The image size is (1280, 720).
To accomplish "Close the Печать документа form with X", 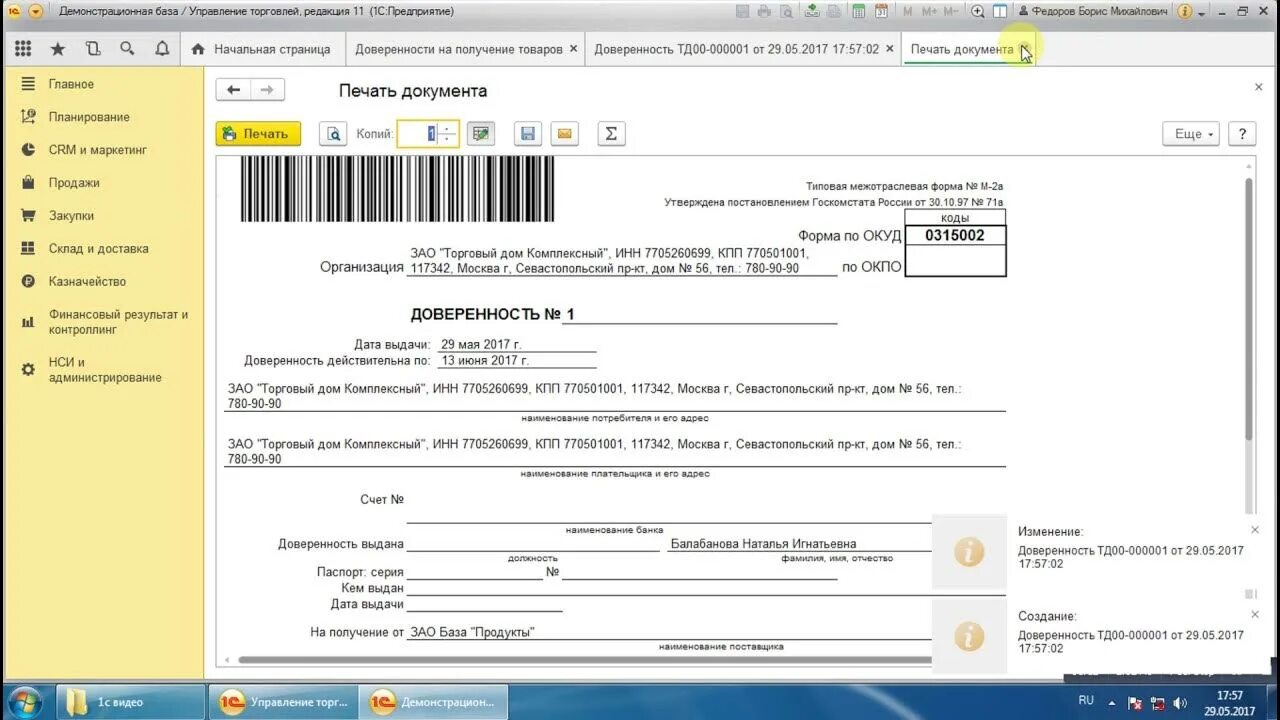I will 1258,87.
